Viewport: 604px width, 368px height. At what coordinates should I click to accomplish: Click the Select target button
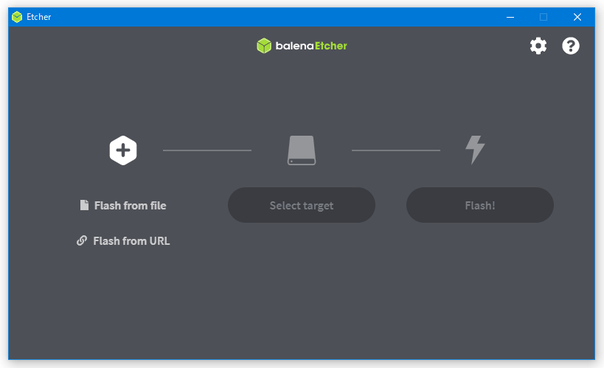pyautogui.click(x=302, y=205)
